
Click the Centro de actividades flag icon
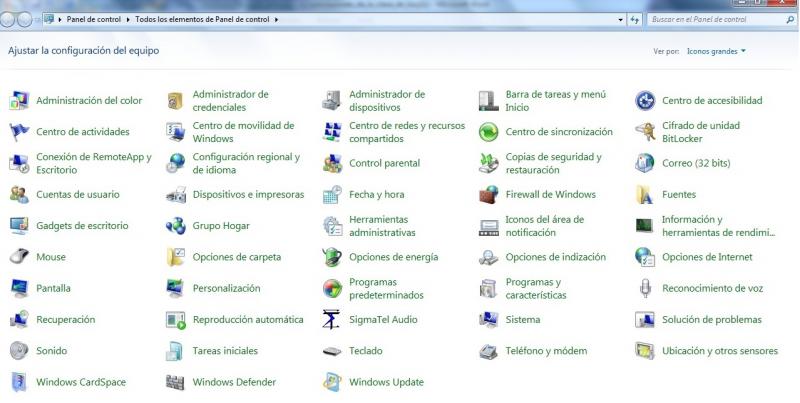[x=19, y=132]
